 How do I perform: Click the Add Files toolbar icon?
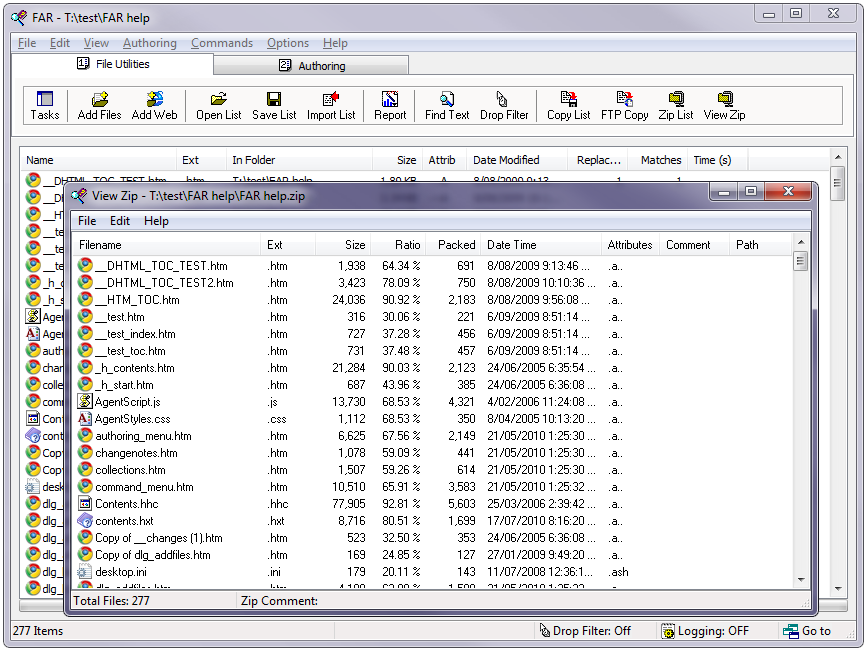click(99, 105)
